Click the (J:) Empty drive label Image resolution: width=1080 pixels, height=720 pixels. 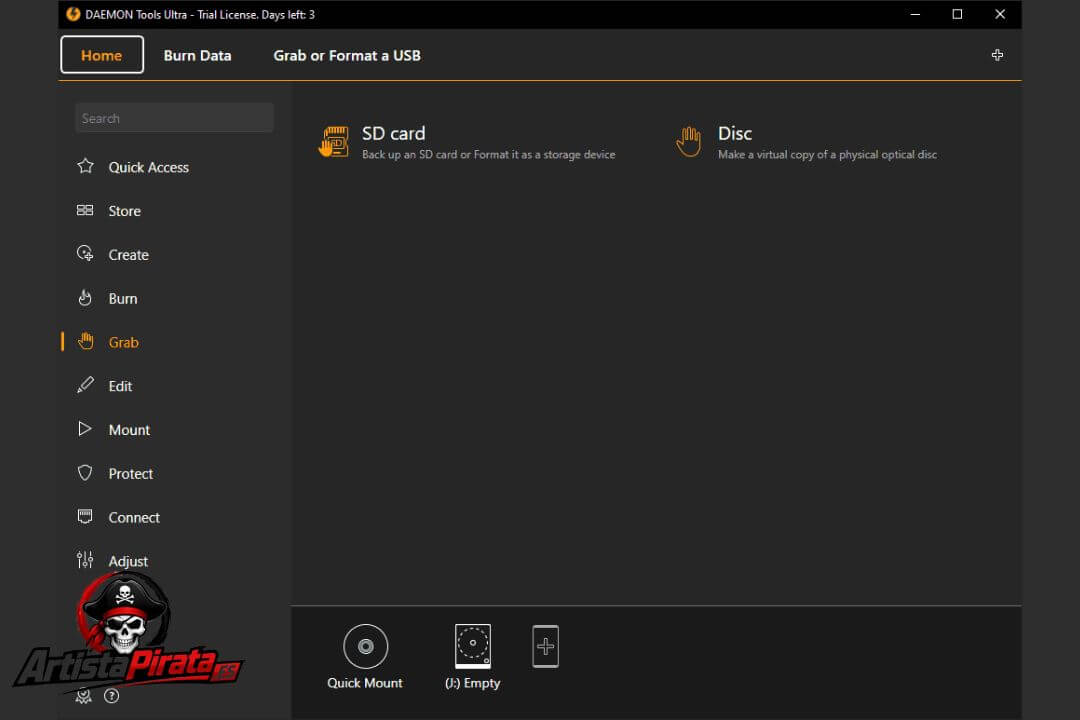(472, 683)
